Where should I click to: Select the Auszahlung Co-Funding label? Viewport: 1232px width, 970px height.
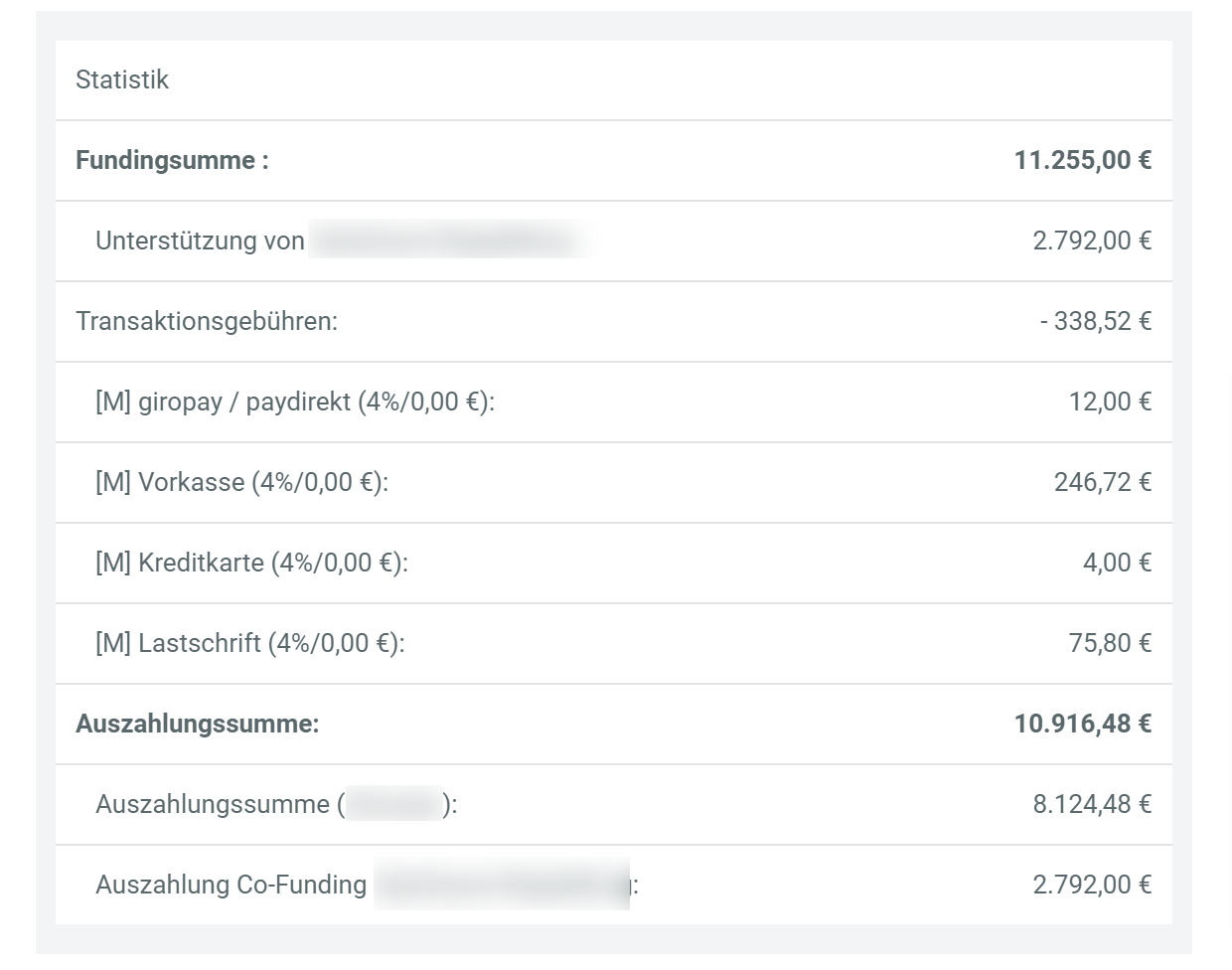pyautogui.click(x=231, y=885)
